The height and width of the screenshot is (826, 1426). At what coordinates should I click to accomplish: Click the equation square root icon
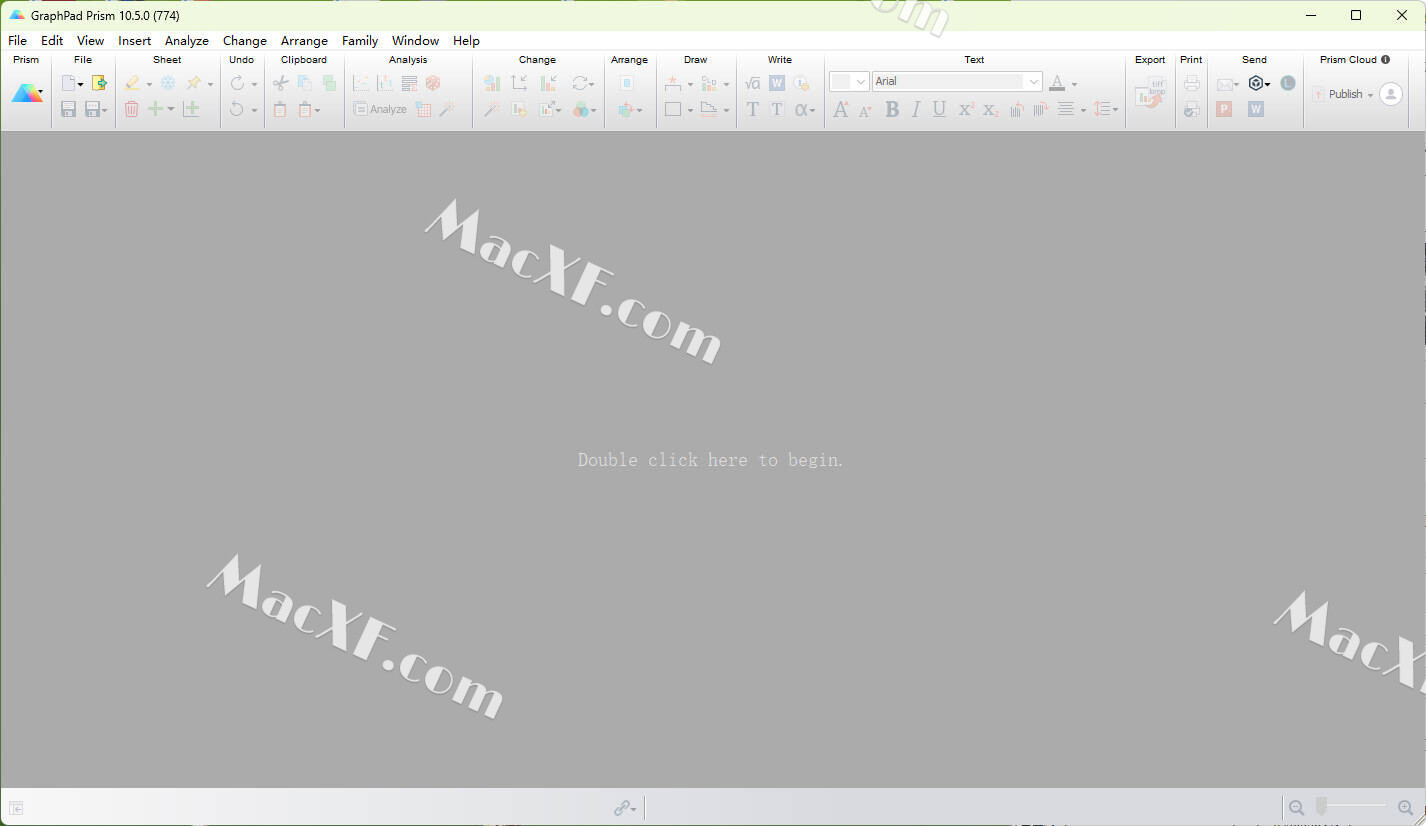(x=753, y=83)
